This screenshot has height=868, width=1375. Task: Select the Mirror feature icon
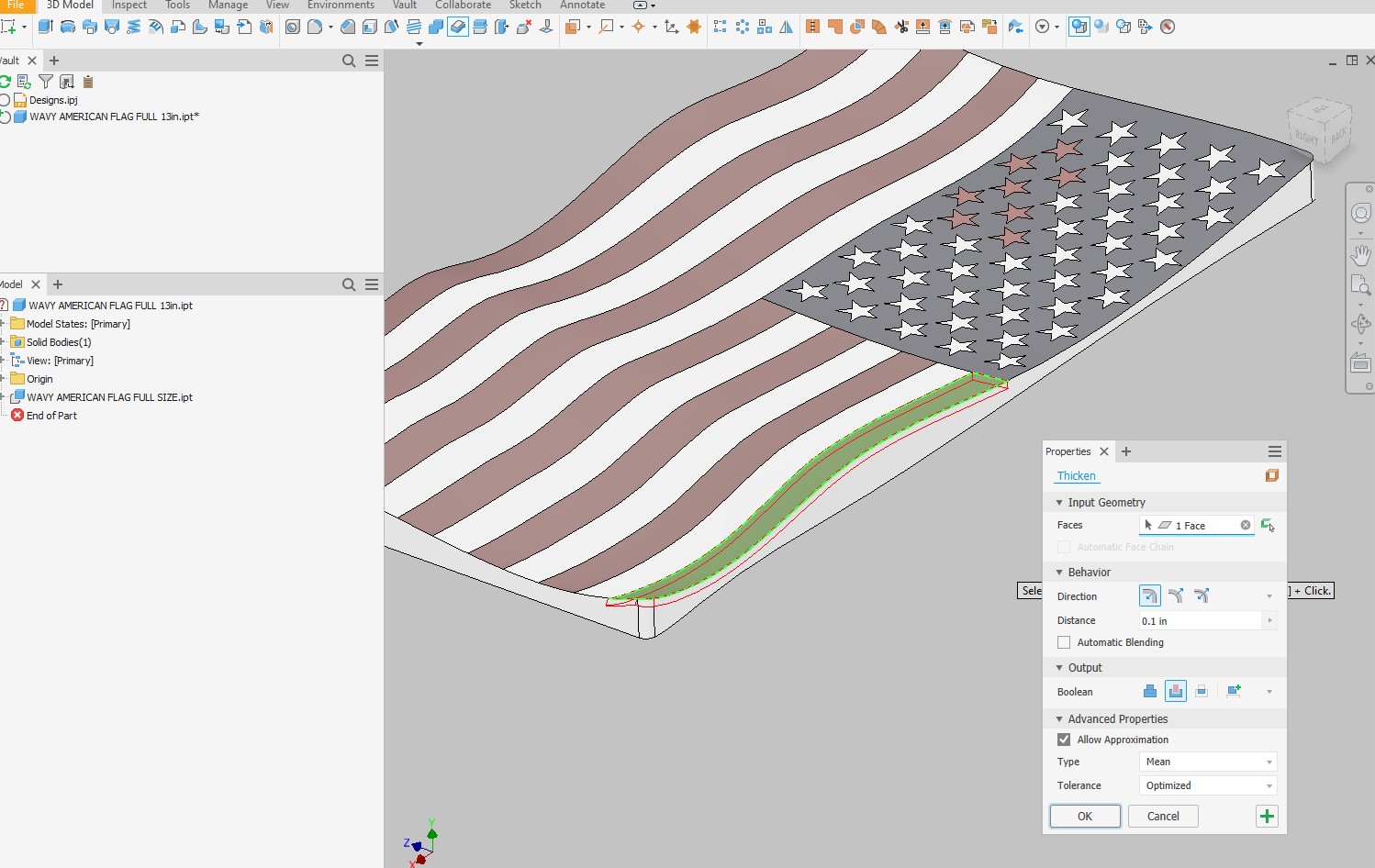point(787,27)
